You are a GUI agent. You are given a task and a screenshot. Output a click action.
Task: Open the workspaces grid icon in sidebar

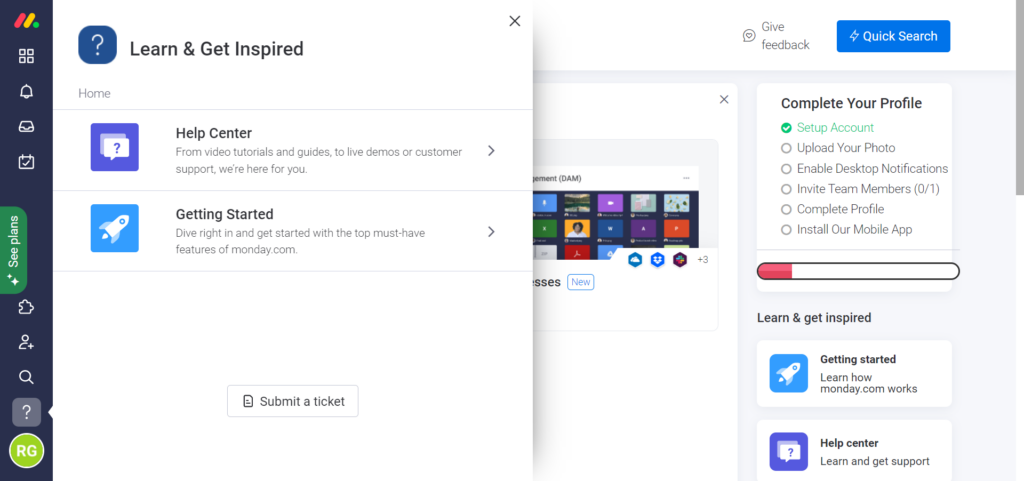[26, 56]
